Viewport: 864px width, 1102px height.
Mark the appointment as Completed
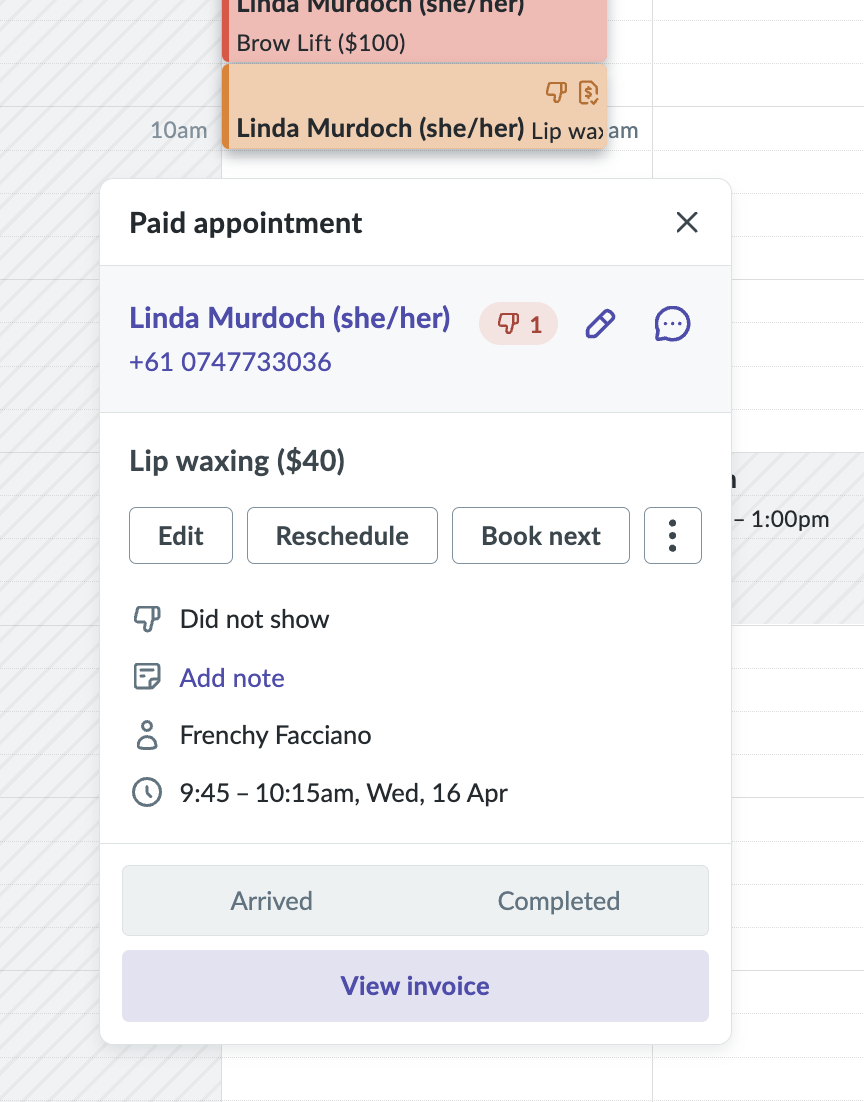[558, 900]
